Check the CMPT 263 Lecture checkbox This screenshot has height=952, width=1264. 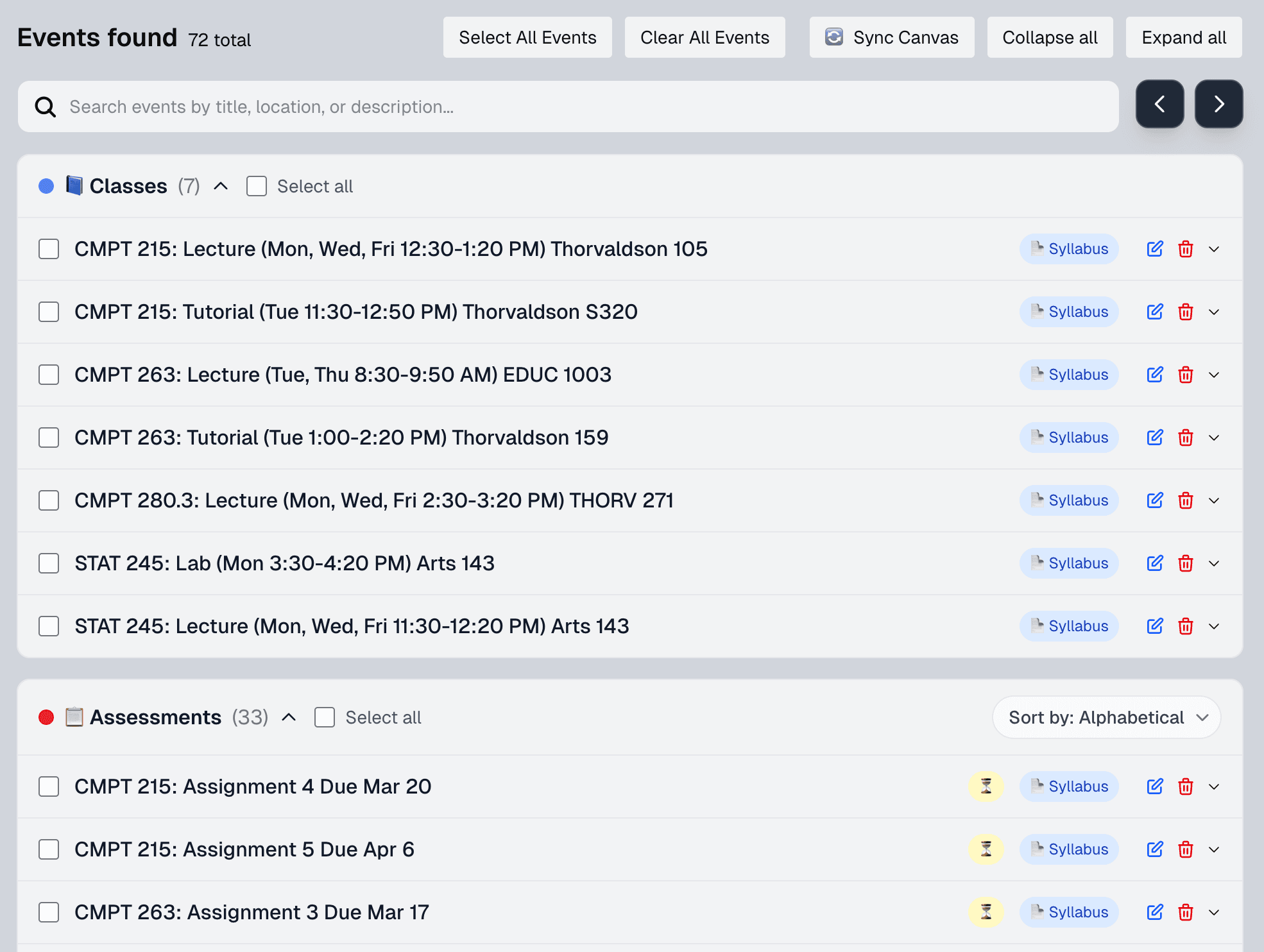(49, 375)
